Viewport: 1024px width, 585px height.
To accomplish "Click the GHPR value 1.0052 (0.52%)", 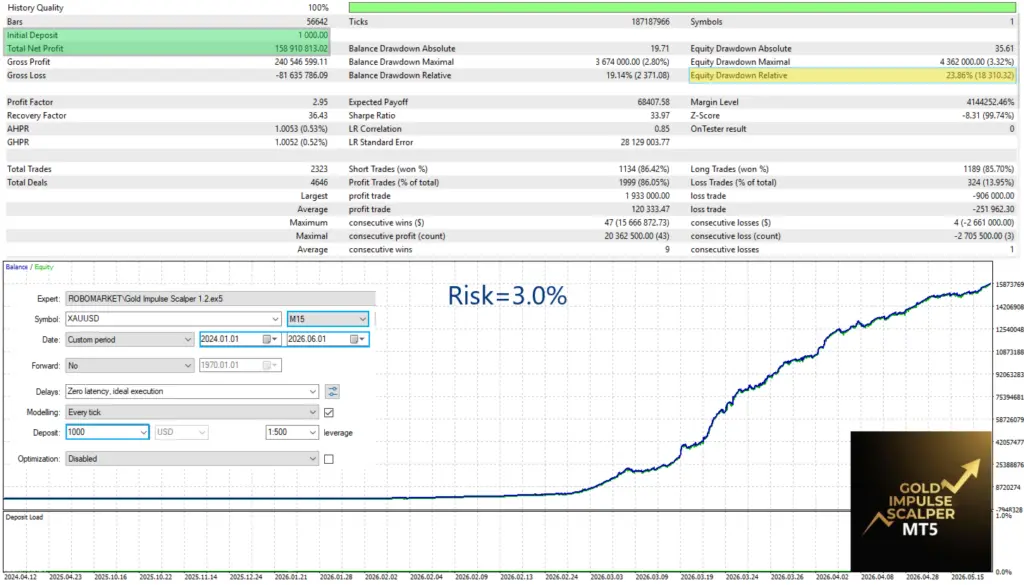I will (301, 142).
